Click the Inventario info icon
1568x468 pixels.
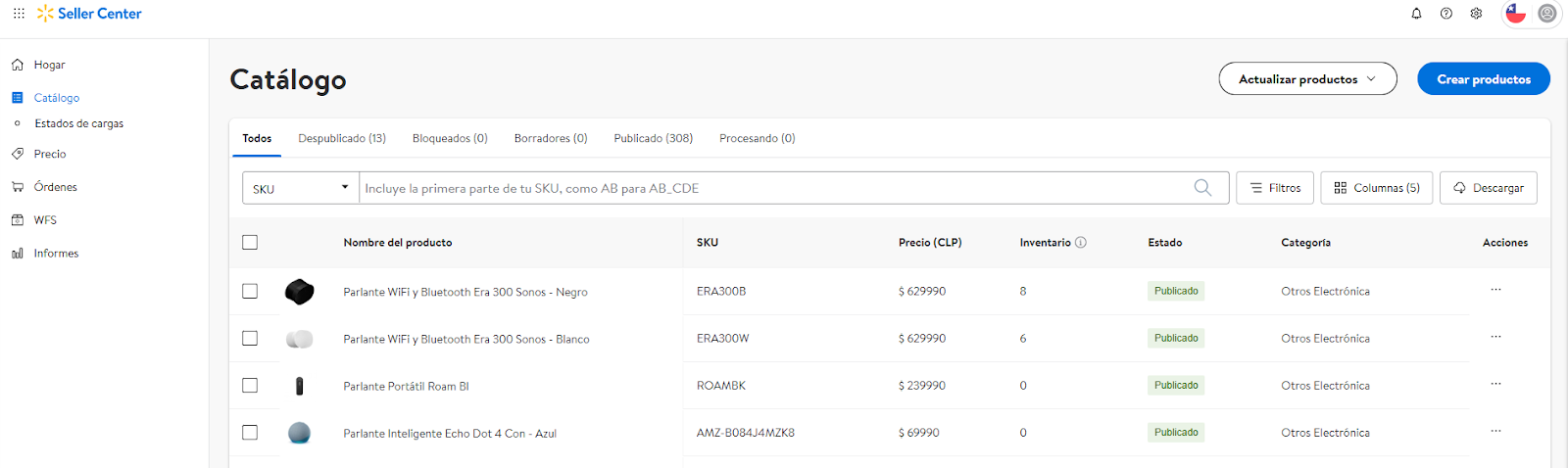point(1081,243)
